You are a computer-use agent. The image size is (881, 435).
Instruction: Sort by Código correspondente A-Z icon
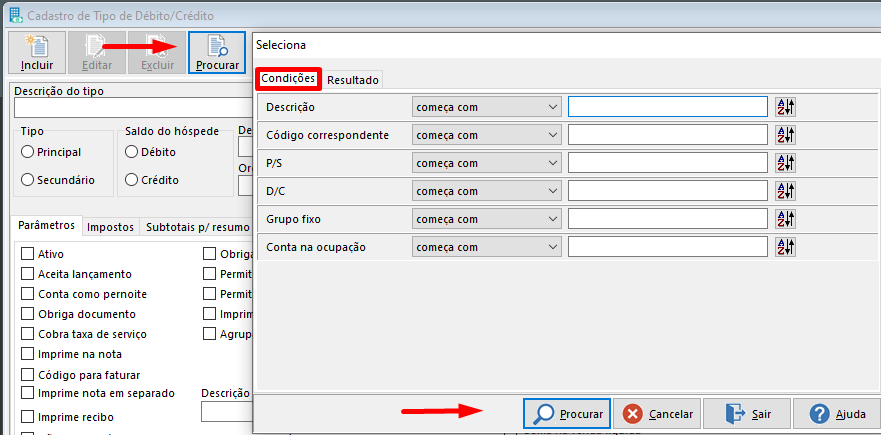click(785, 135)
